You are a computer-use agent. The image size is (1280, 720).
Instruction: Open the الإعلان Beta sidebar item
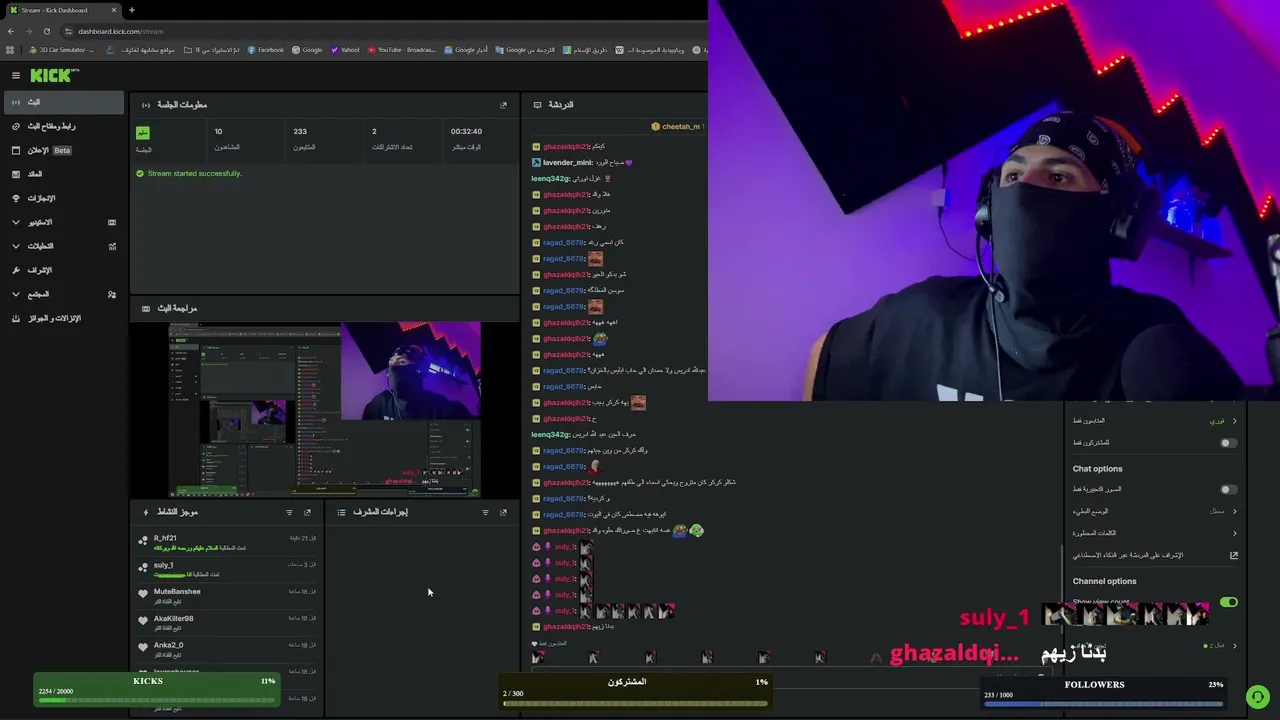point(64,150)
